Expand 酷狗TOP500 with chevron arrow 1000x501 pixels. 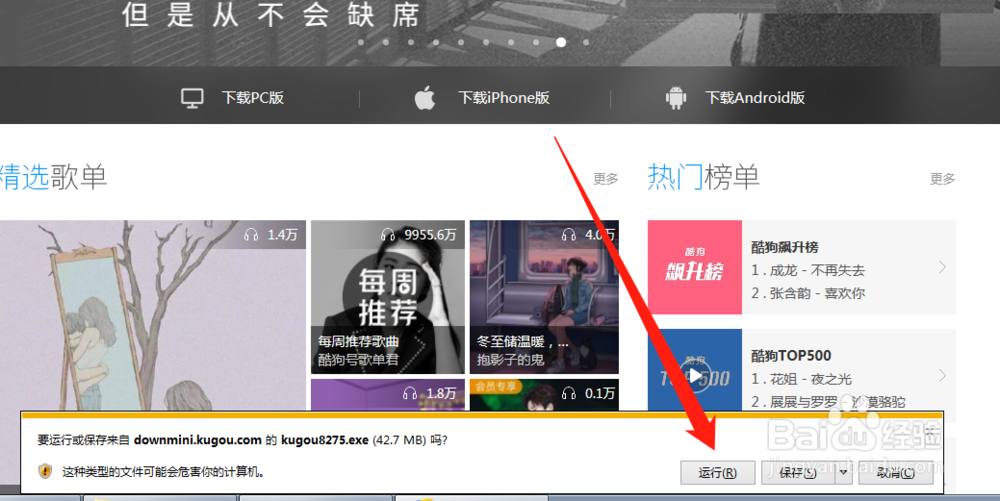[x=943, y=376]
